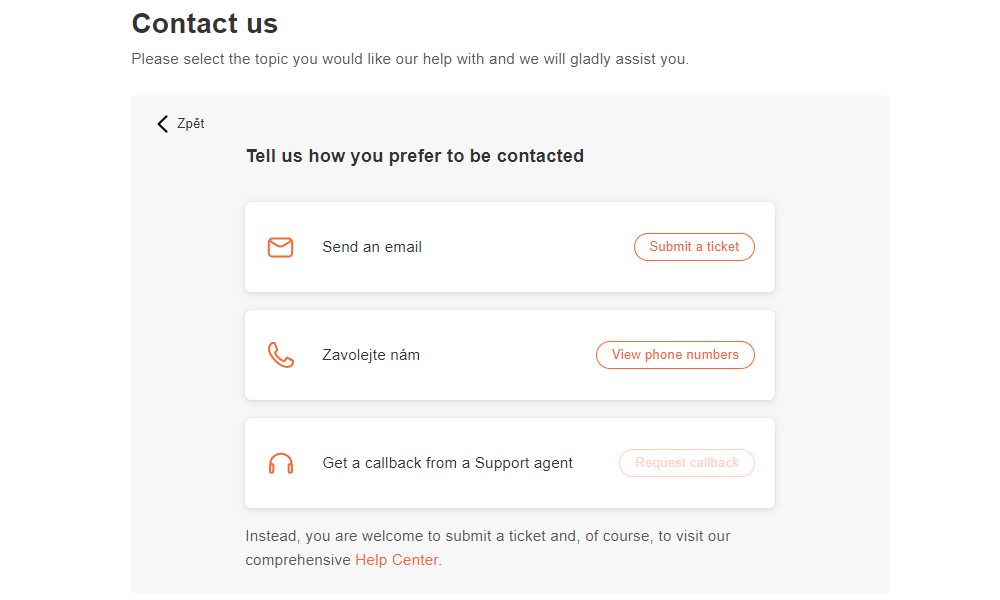
Task: Click Get a callback from Support agent text
Action: click(448, 463)
